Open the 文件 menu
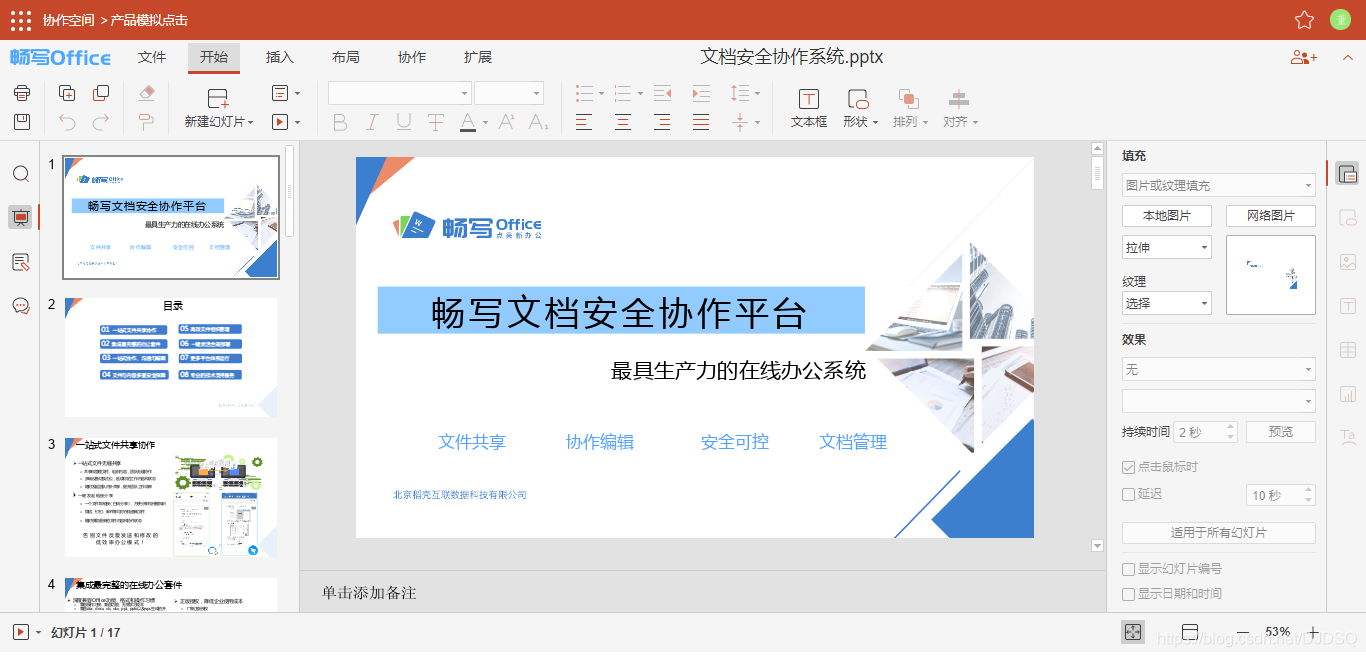Image resolution: width=1366 pixels, height=657 pixels. click(x=152, y=57)
